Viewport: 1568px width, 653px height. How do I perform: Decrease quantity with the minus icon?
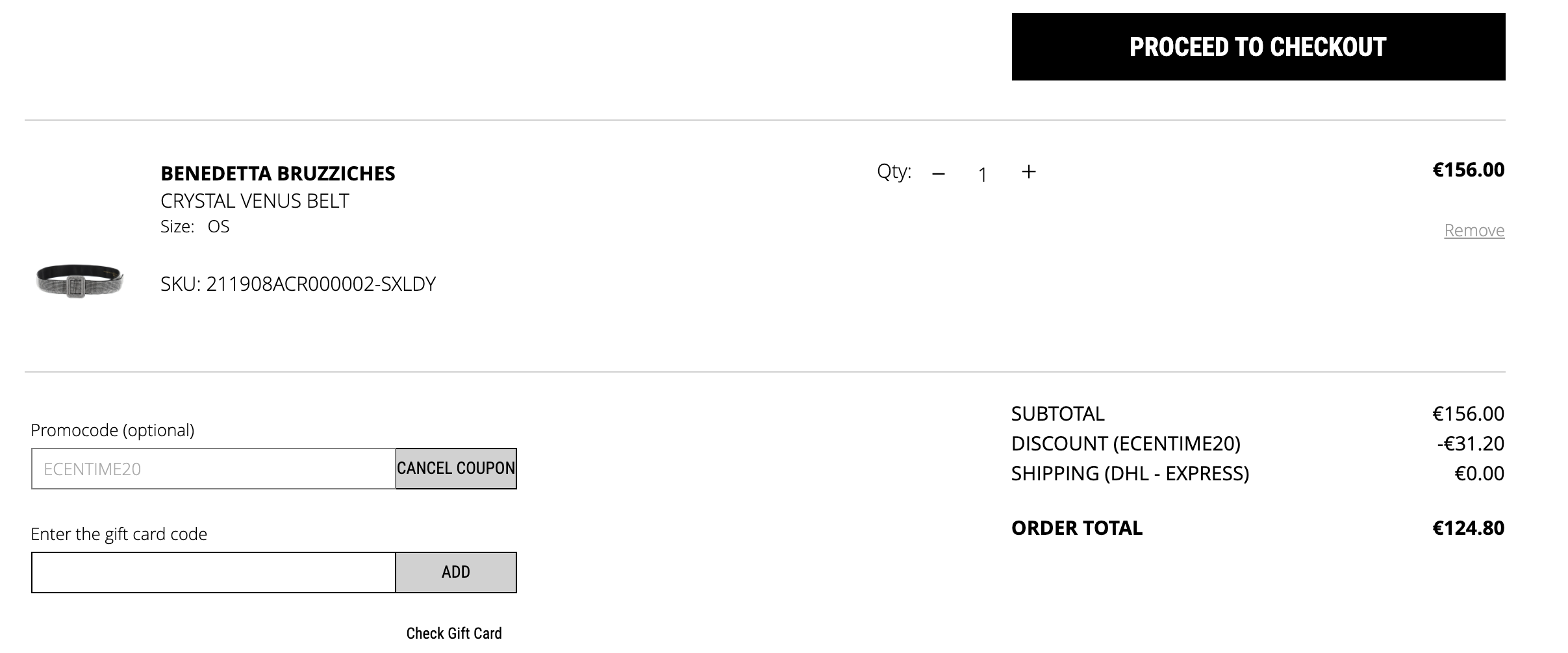click(x=938, y=173)
